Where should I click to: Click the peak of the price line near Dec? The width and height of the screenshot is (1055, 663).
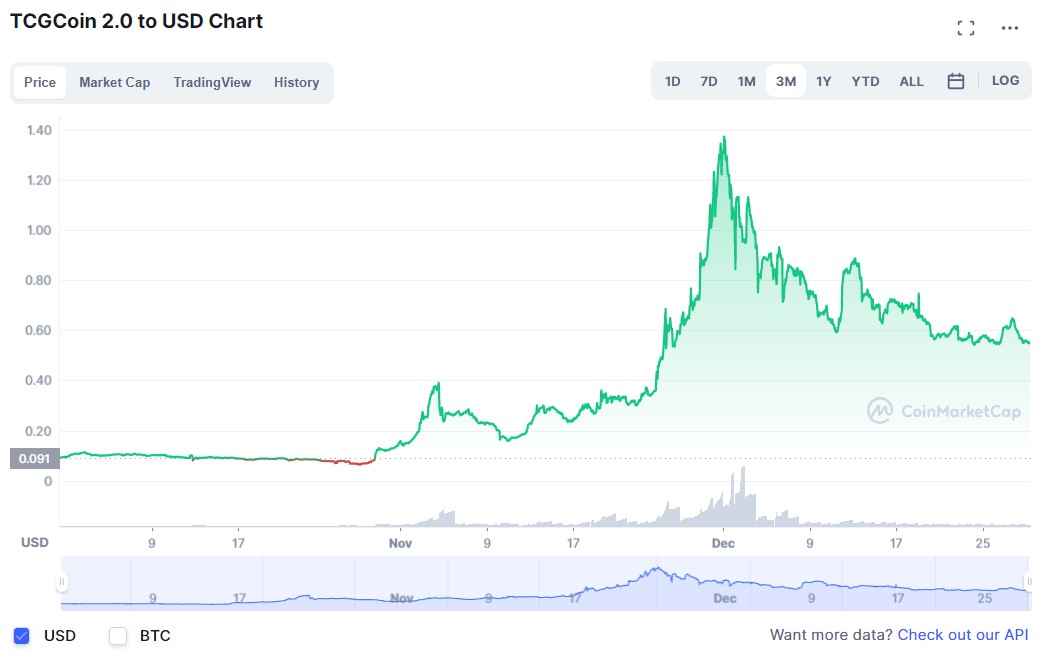pos(724,137)
